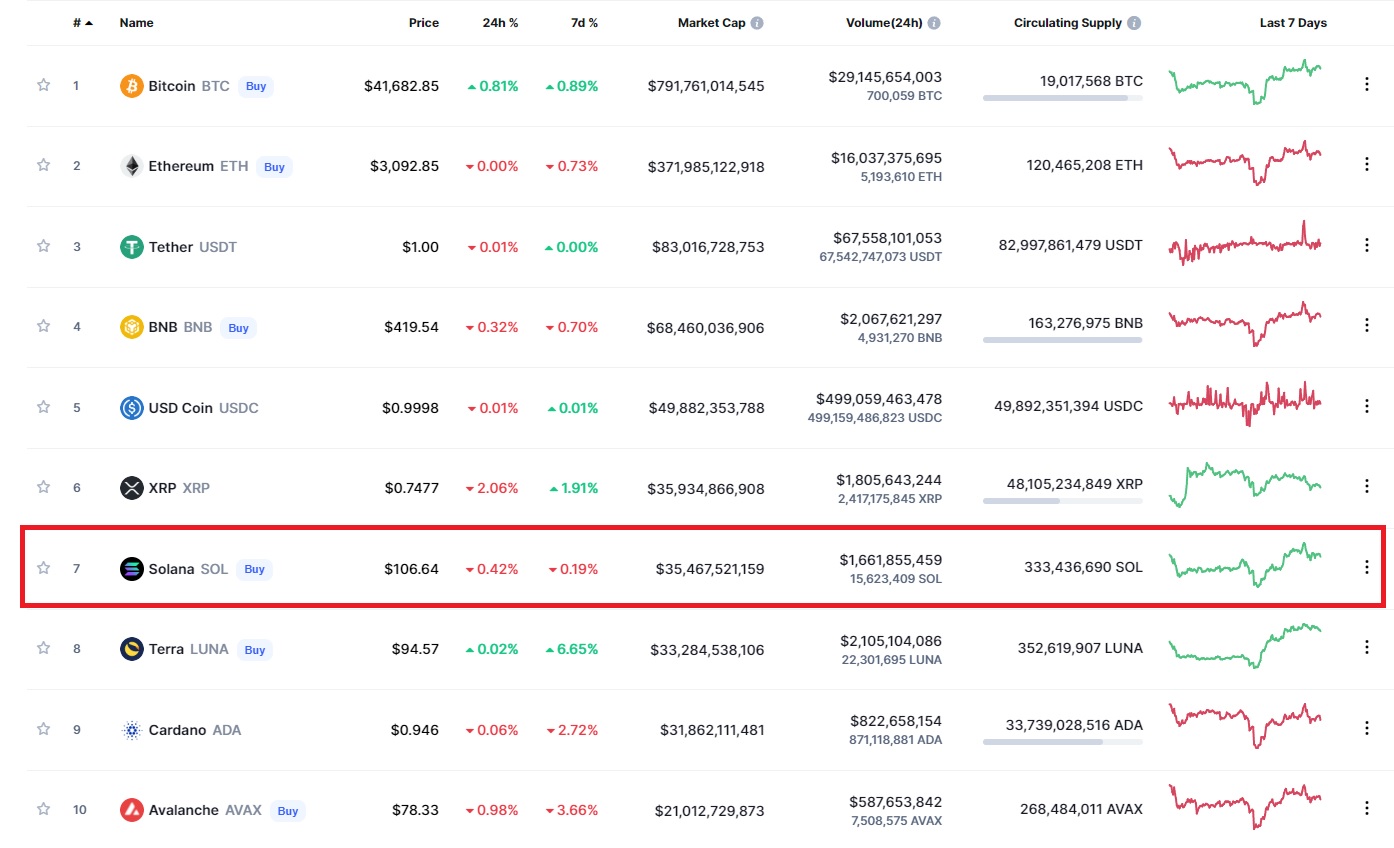This screenshot has width=1394, height=848.
Task: Star Terra LUNA for watchlist
Action: click(43, 648)
